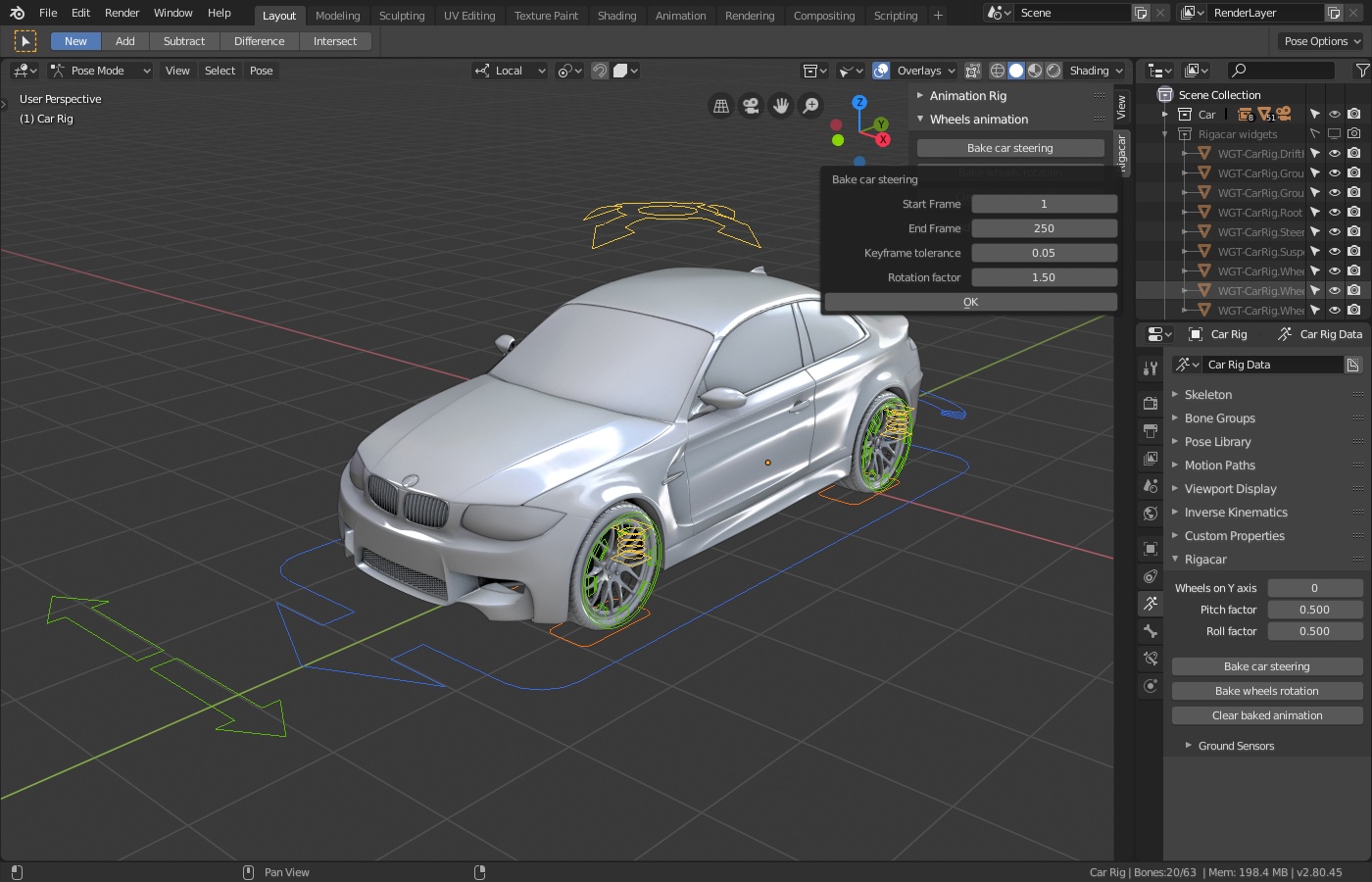Open the Armature data properties tab
Screen dimensions: 1372x882
pos(1151,604)
